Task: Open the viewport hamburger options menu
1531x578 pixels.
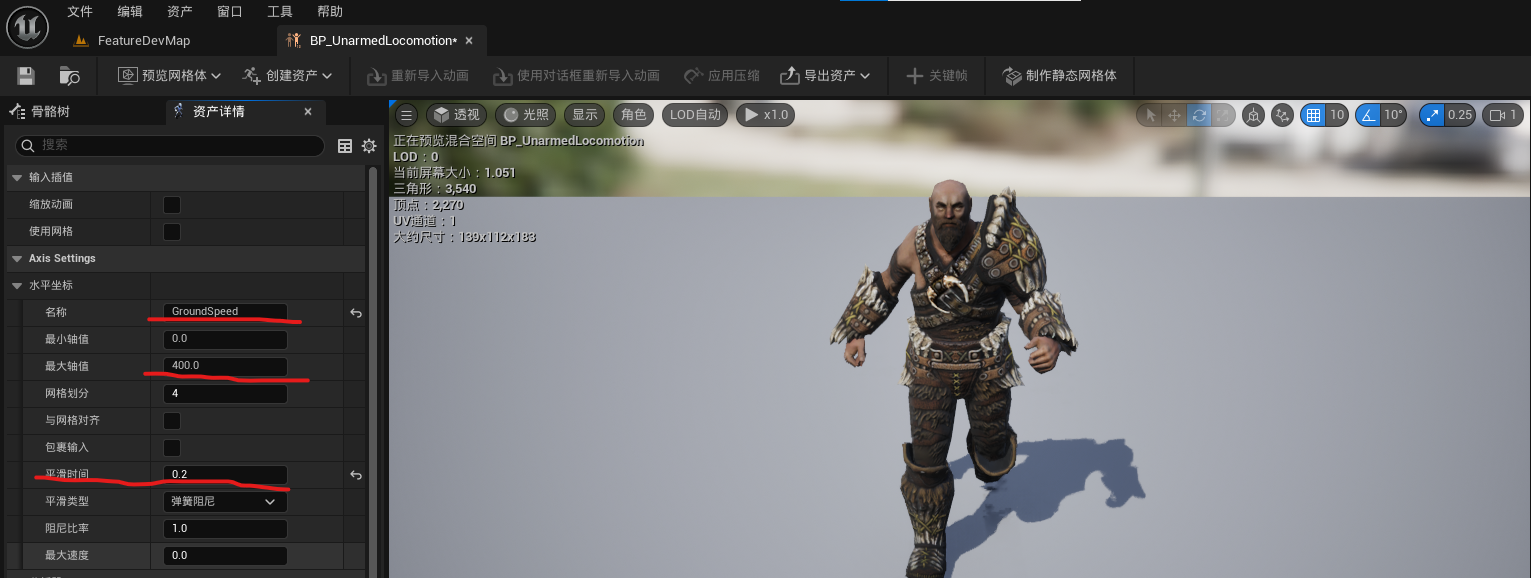Action: click(406, 115)
